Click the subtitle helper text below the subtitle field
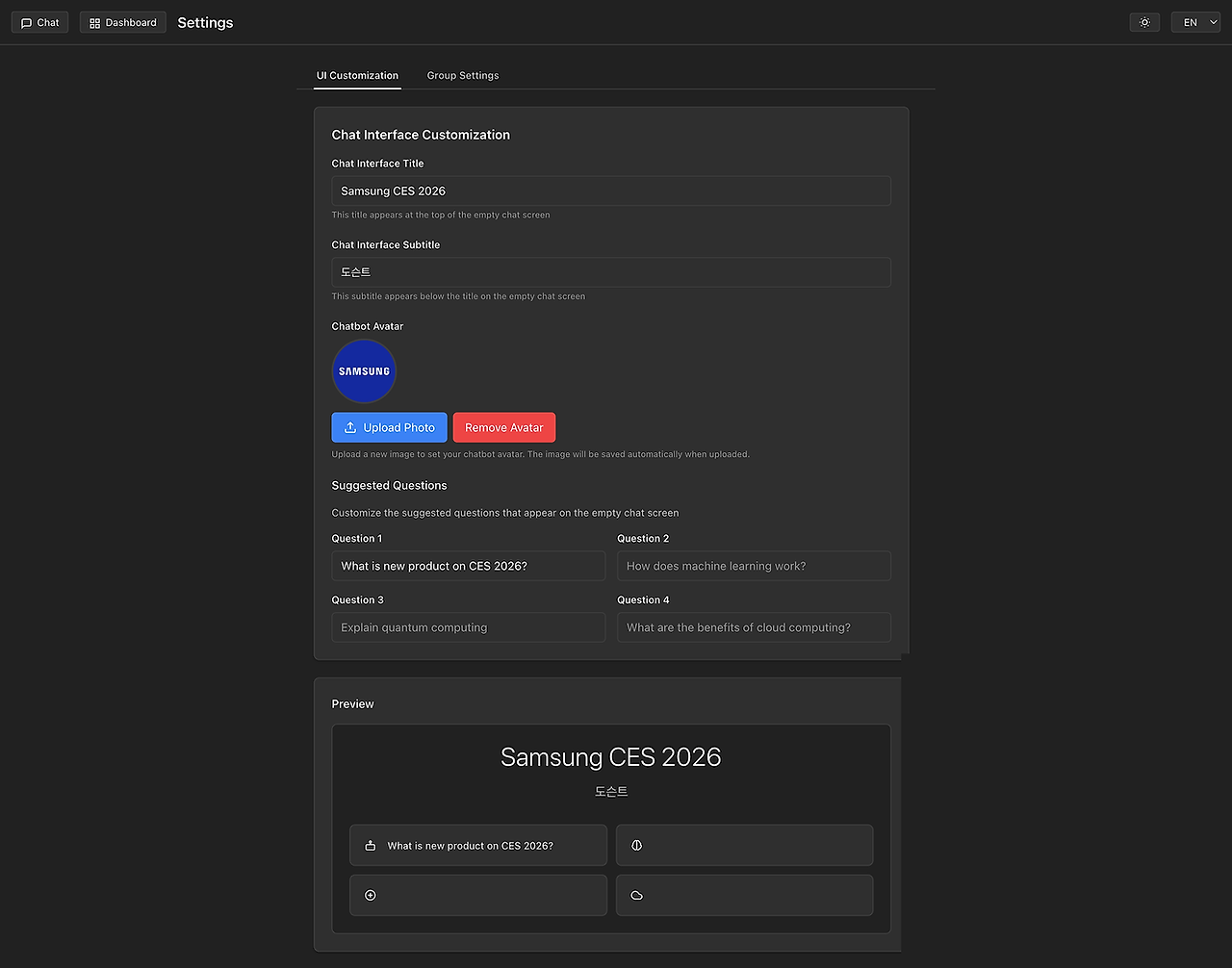This screenshot has height=968, width=1232. [x=458, y=296]
